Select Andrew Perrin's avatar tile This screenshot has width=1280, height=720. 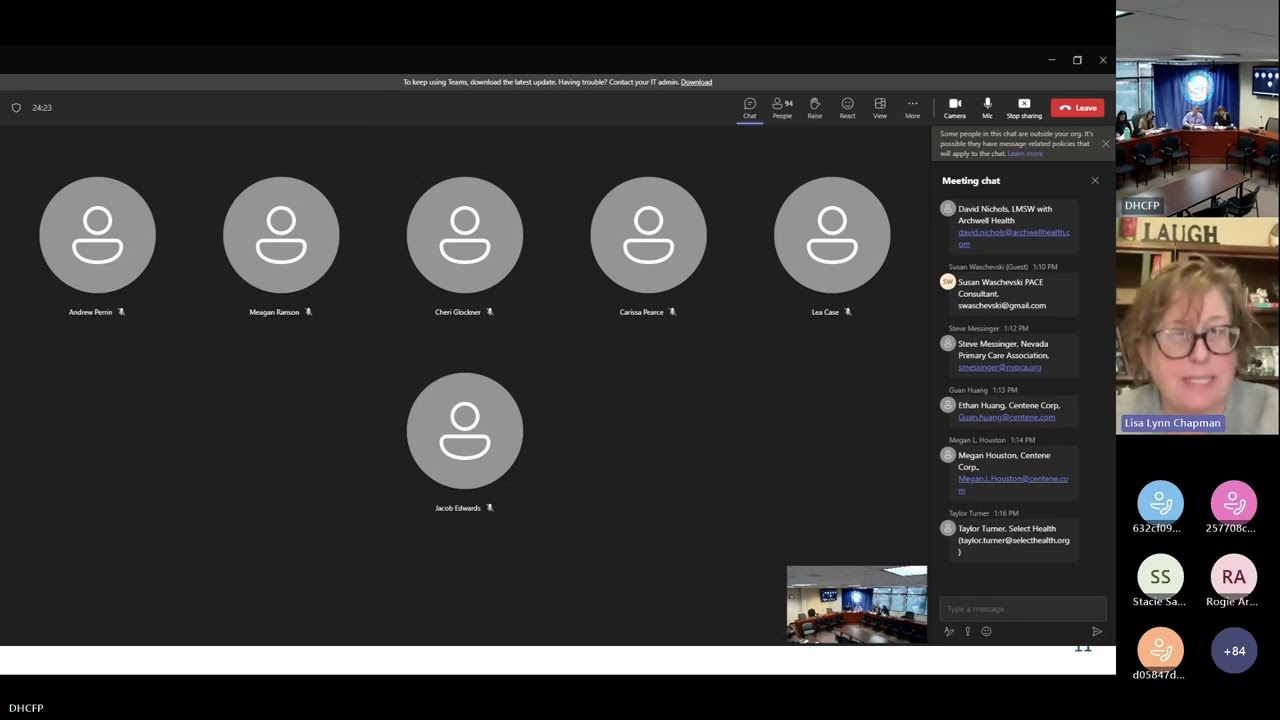tap(98, 236)
